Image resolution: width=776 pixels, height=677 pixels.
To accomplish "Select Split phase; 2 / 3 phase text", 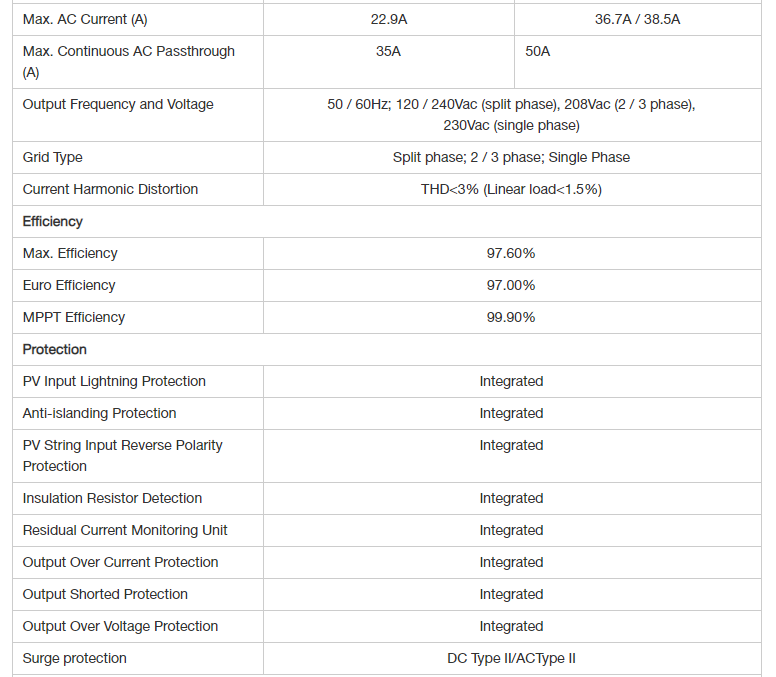I will [x=468, y=157].
